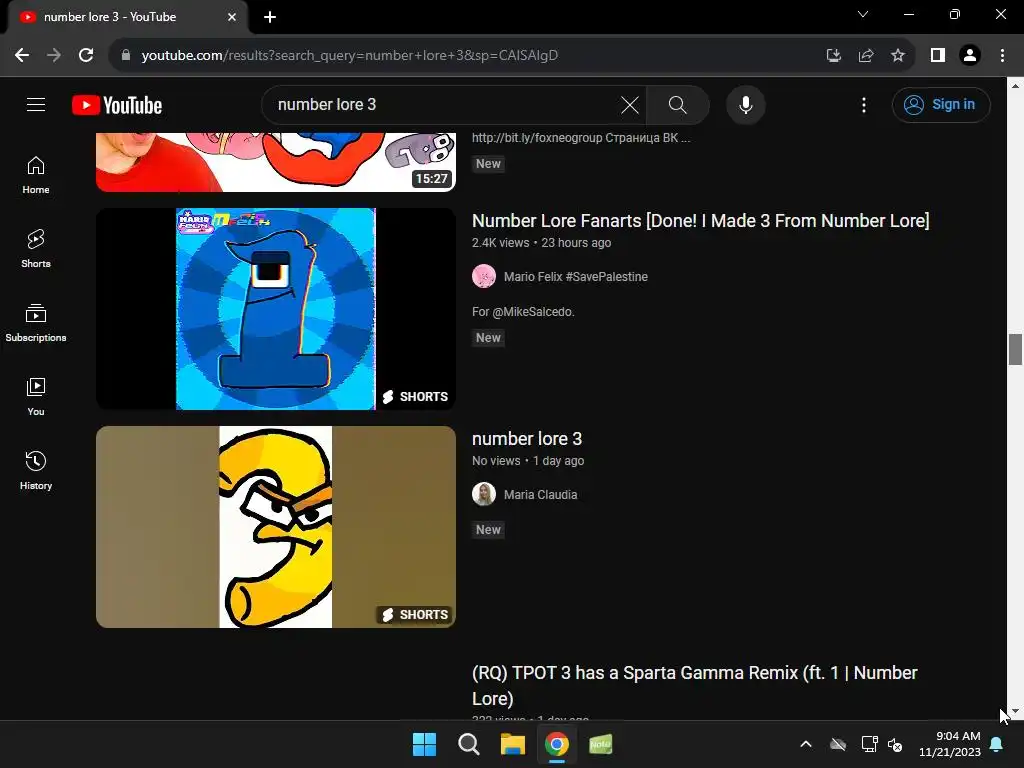Open Chrome profile avatar icon
1024x768 pixels.
[x=970, y=55]
